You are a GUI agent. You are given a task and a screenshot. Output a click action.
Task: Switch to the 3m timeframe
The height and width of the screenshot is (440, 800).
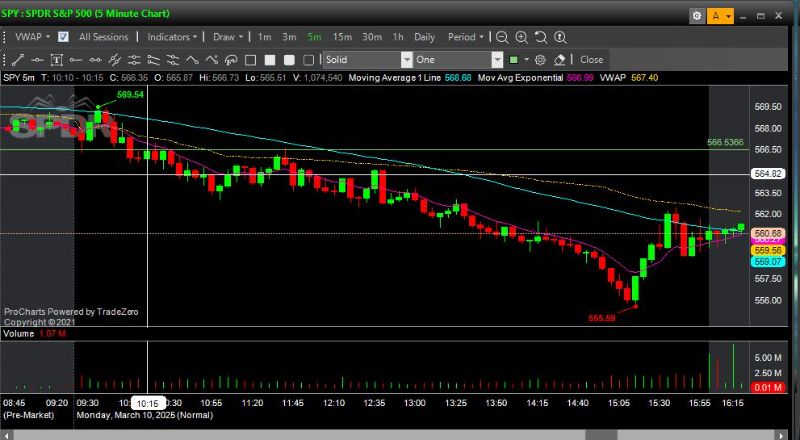(289, 37)
